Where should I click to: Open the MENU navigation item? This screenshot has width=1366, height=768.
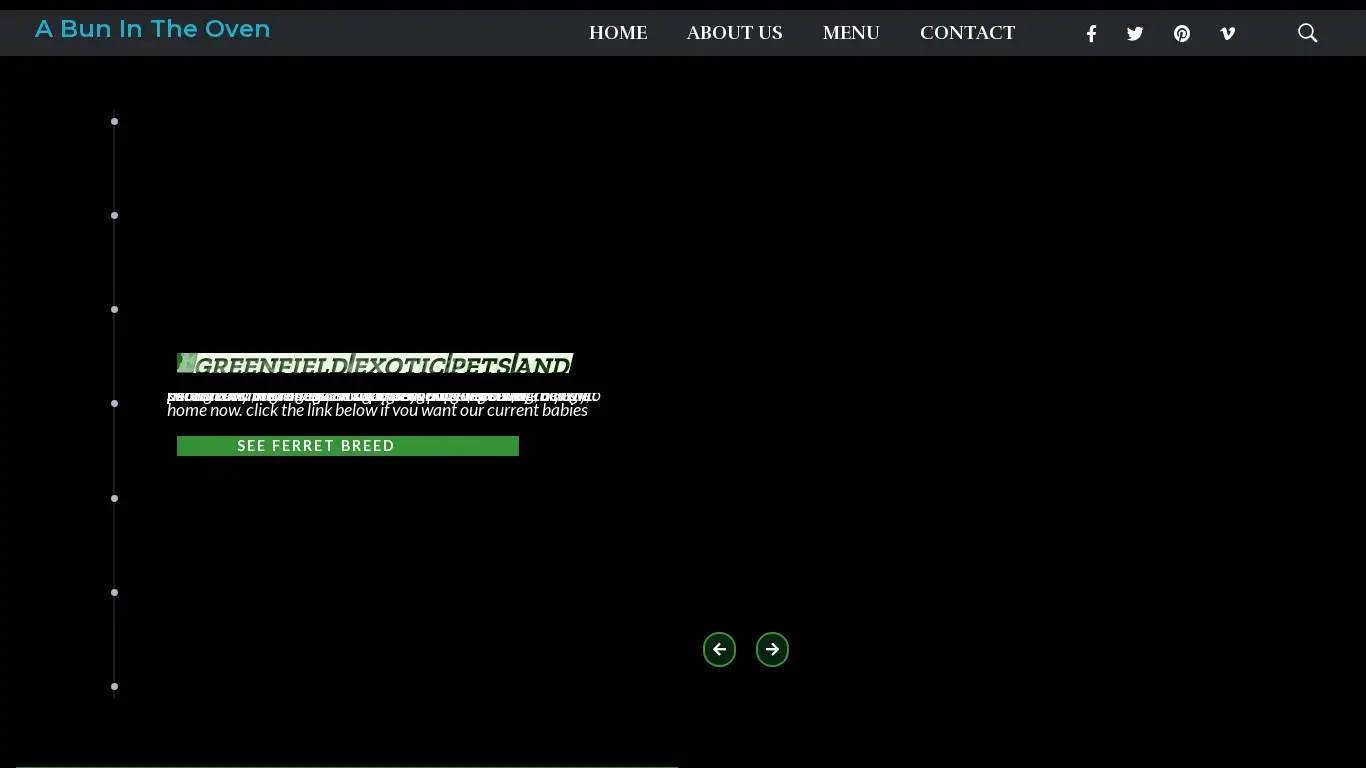click(851, 33)
